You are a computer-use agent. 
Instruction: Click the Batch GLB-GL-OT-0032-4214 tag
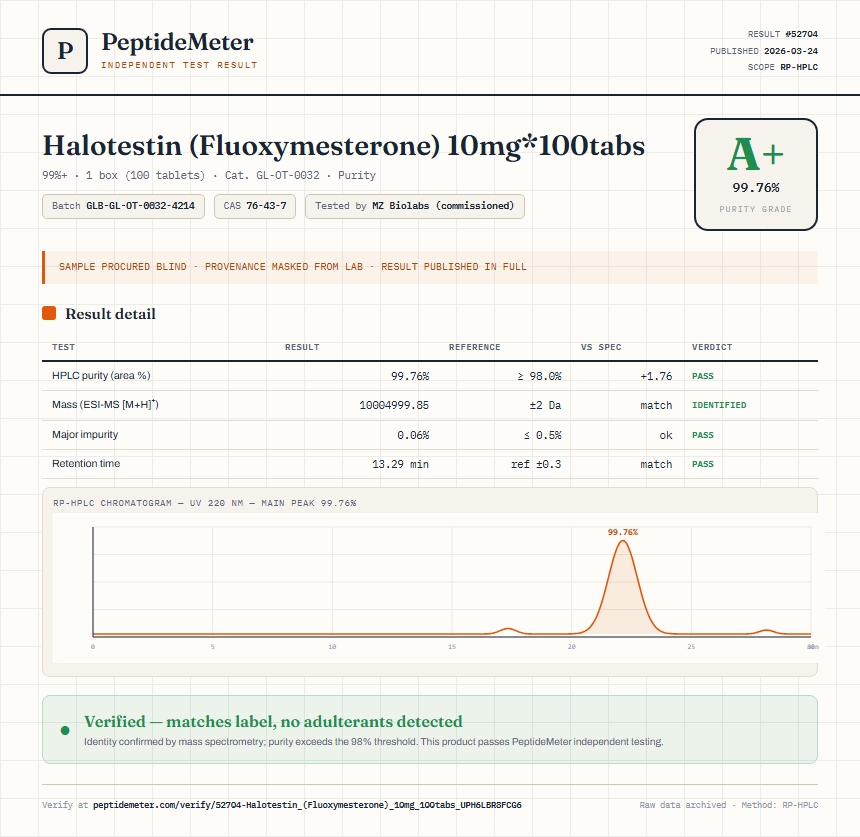pos(123,206)
